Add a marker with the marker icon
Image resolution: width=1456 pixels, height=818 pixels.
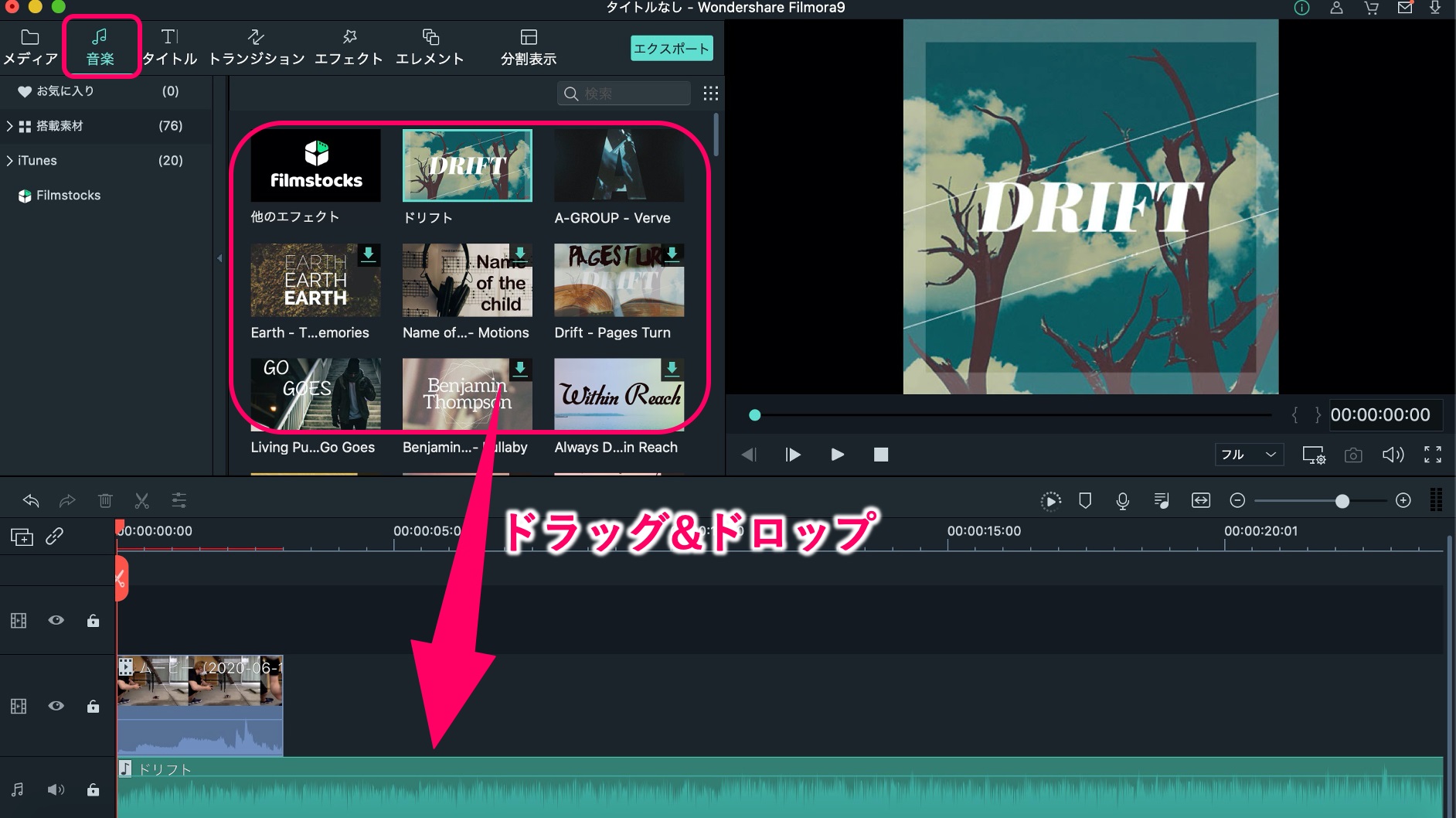click(x=1085, y=501)
